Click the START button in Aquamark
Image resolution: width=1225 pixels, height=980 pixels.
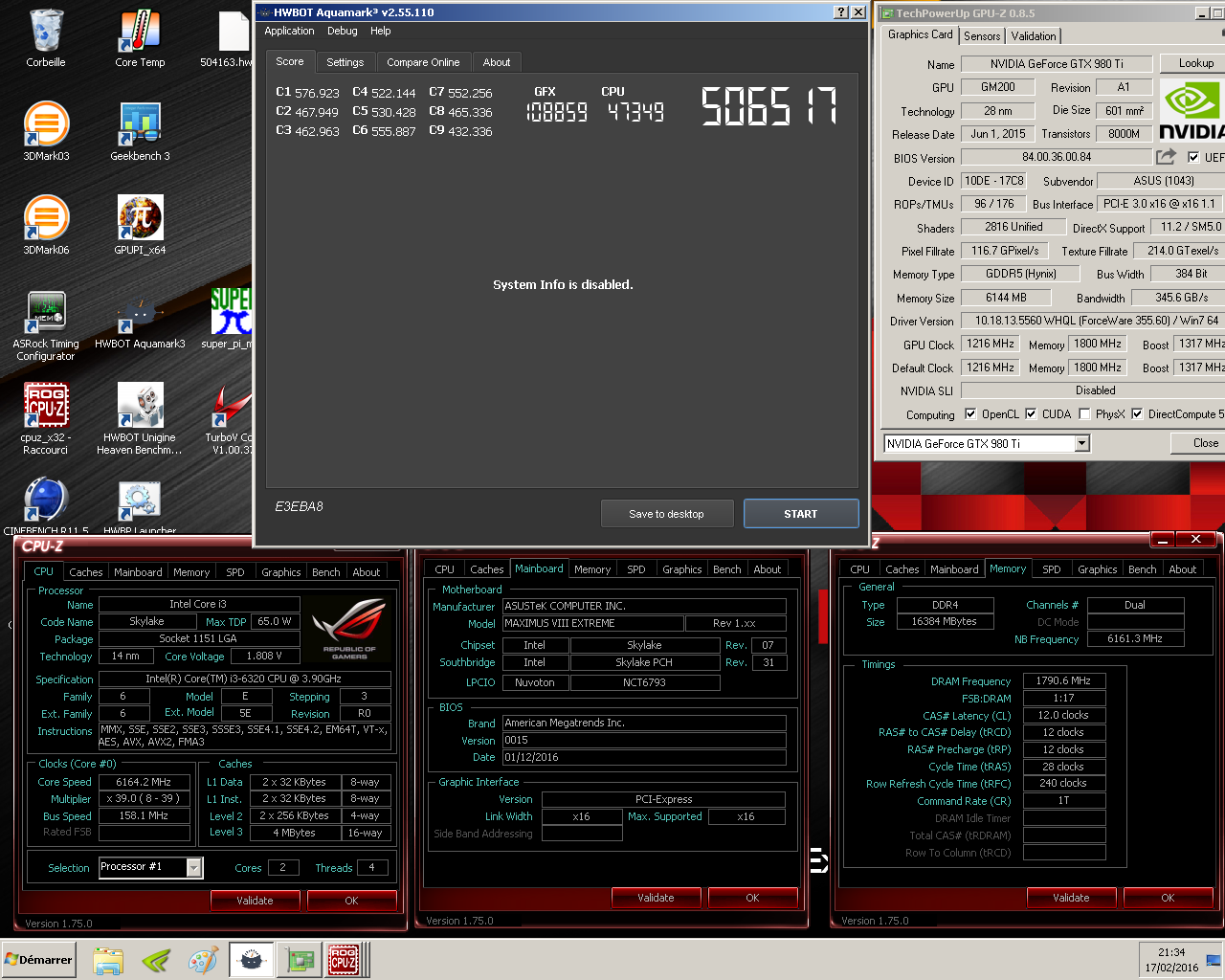point(800,514)
